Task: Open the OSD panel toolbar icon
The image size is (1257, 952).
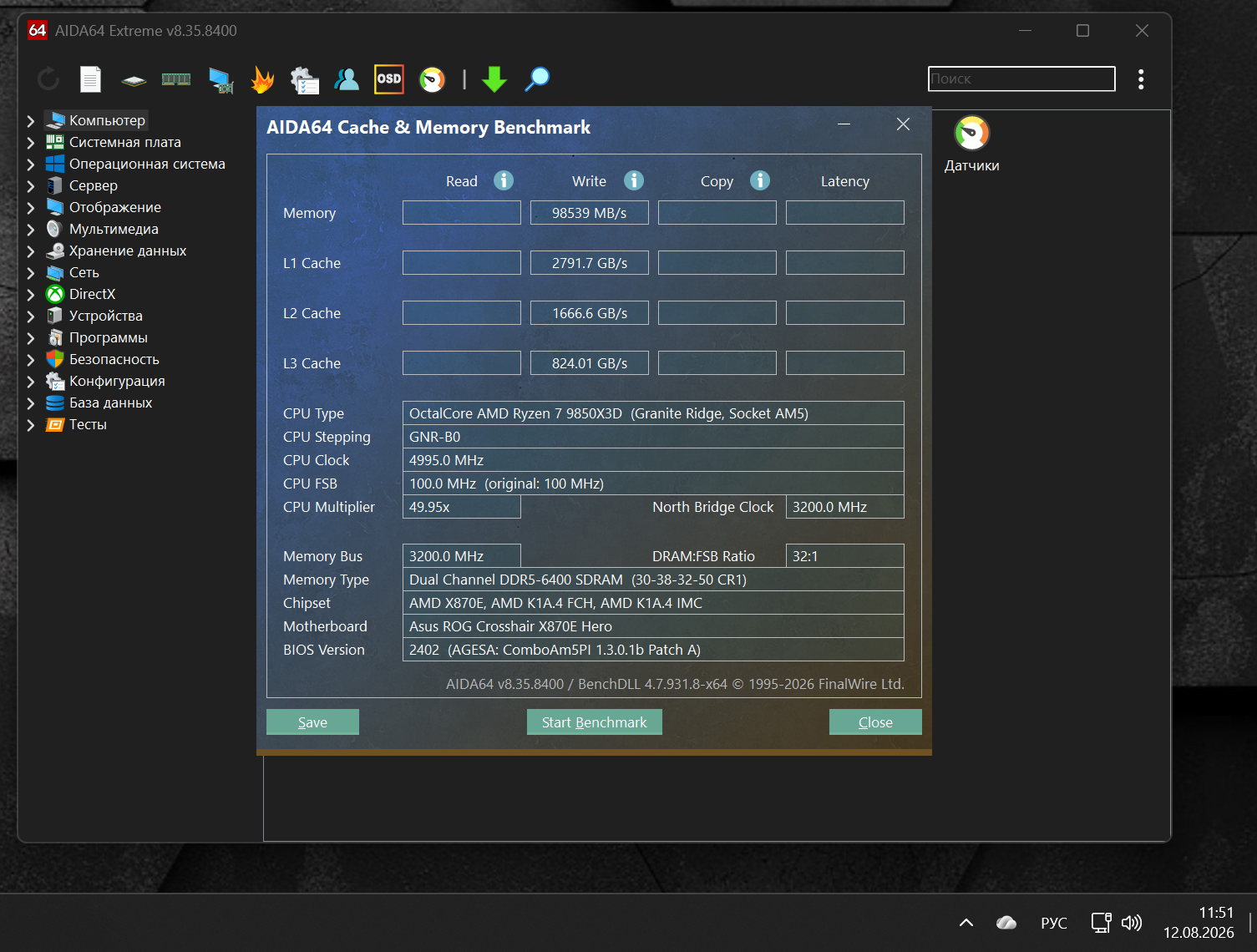Action: tap(389, 79)
